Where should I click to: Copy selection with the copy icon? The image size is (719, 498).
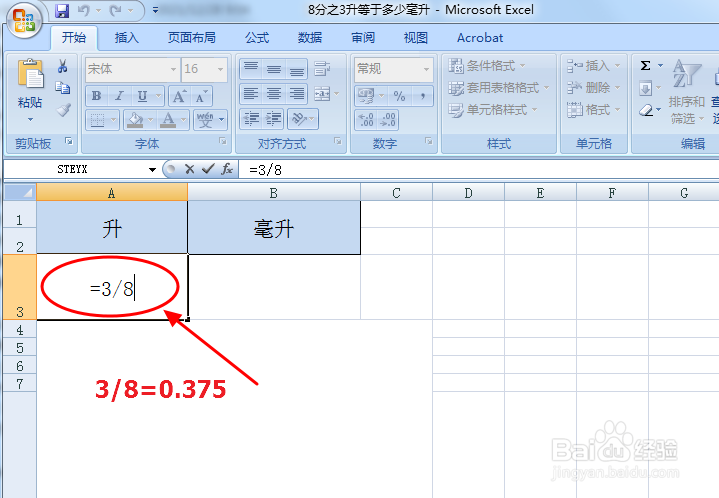63,87
